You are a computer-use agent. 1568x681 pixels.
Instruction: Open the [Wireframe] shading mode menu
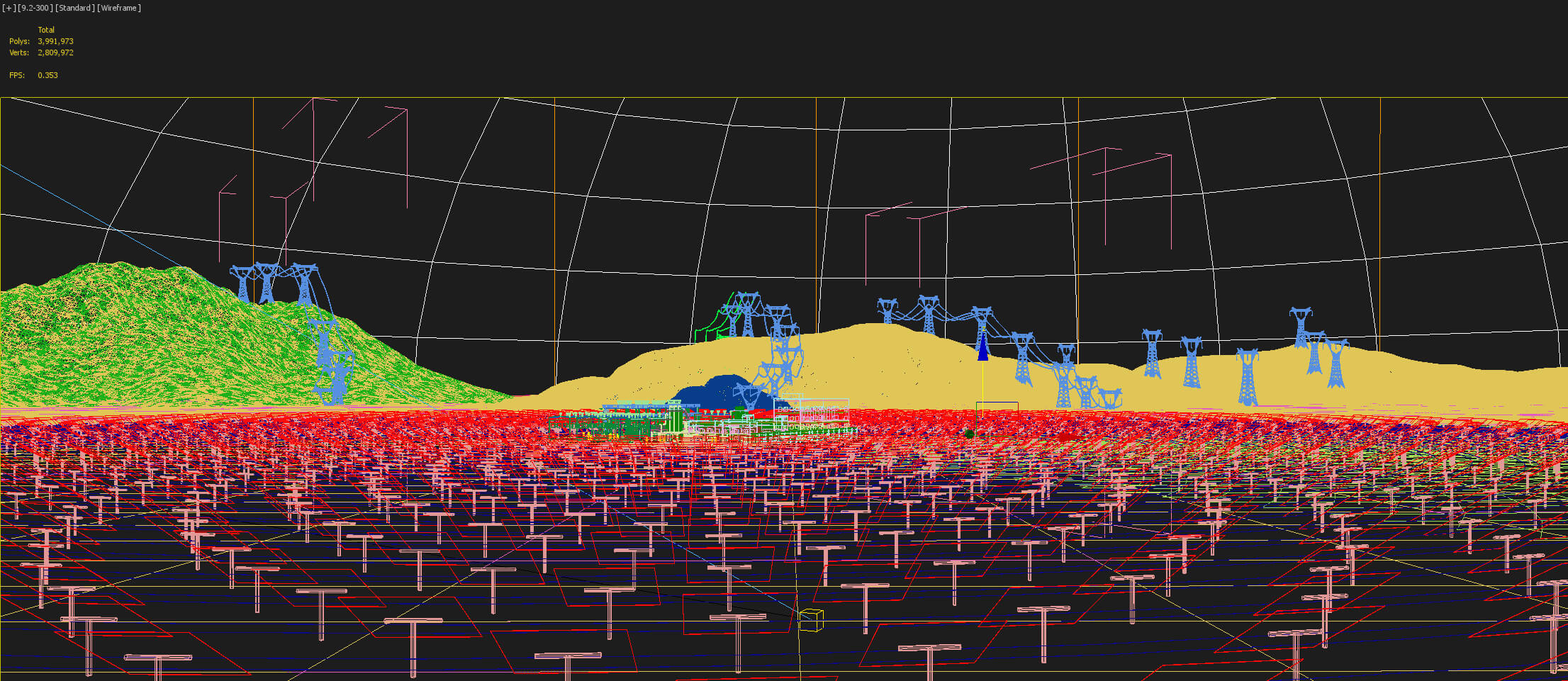[x=119, y=8]
